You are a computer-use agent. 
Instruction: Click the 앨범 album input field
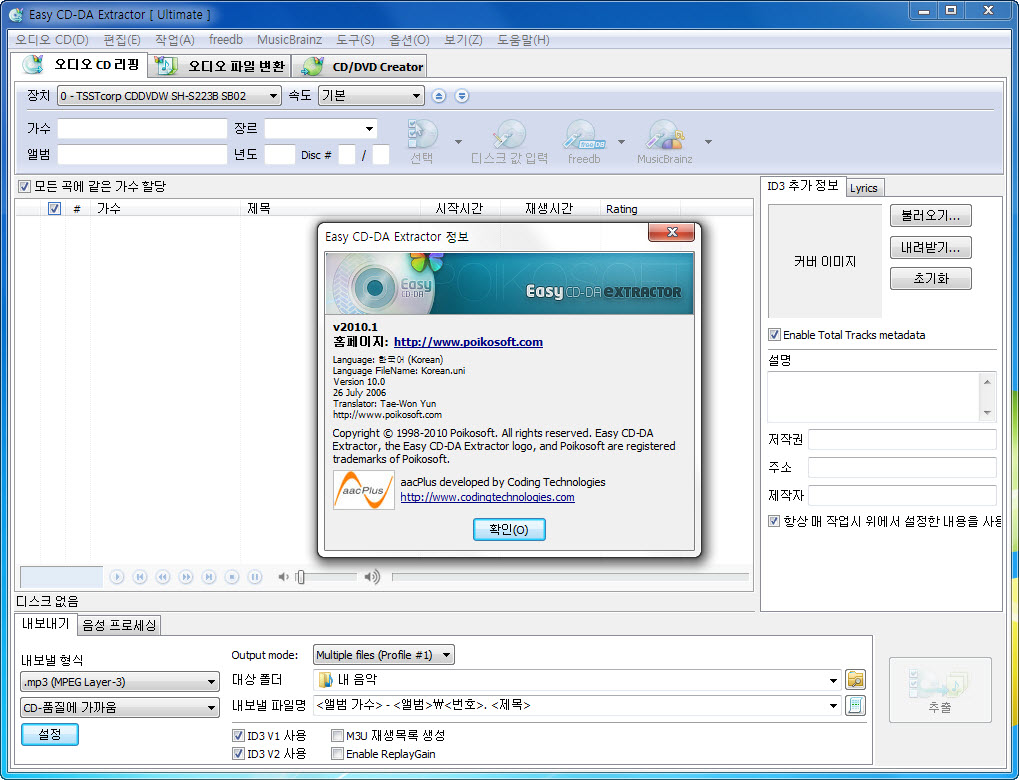point(142,155)
